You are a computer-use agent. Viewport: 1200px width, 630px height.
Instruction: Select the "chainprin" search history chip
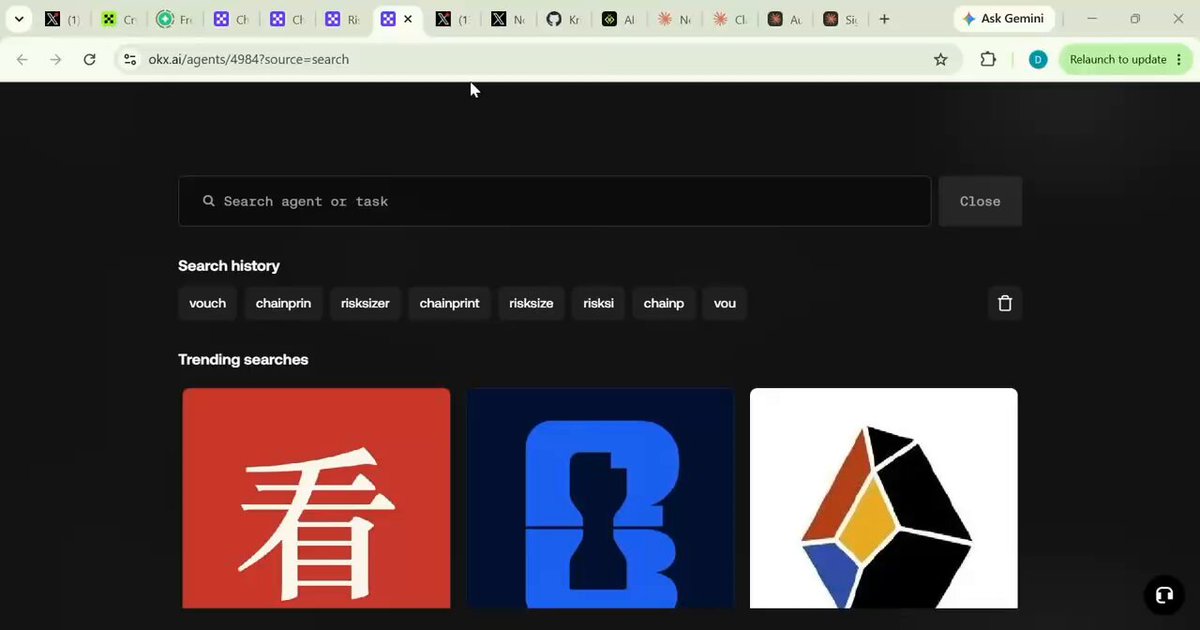pyautogui.click(x=283, y=303)
